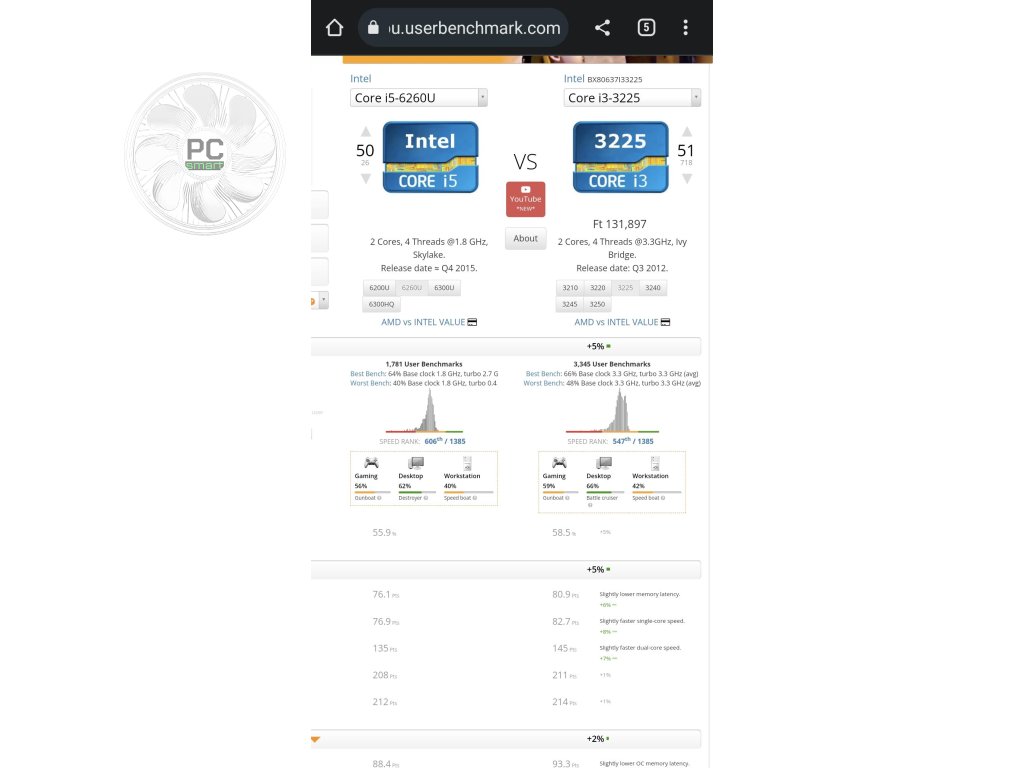Click i5-6260U Desktop monitor icon

[x=415, y=463]
